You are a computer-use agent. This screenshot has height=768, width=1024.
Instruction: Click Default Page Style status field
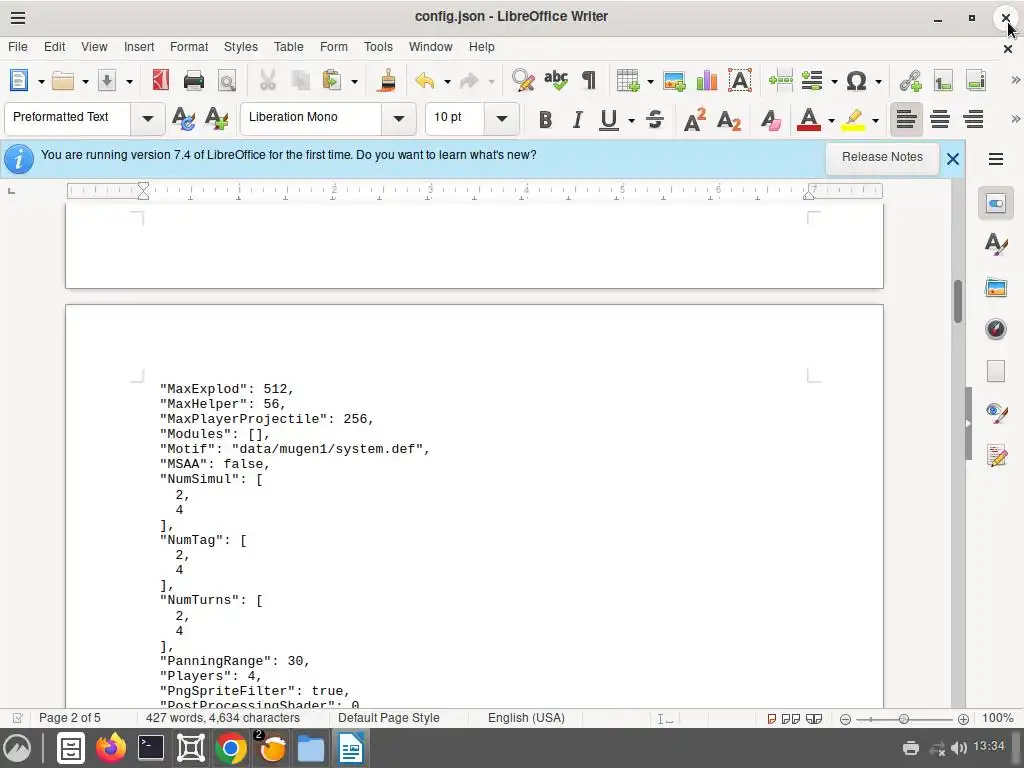point(389,718)
